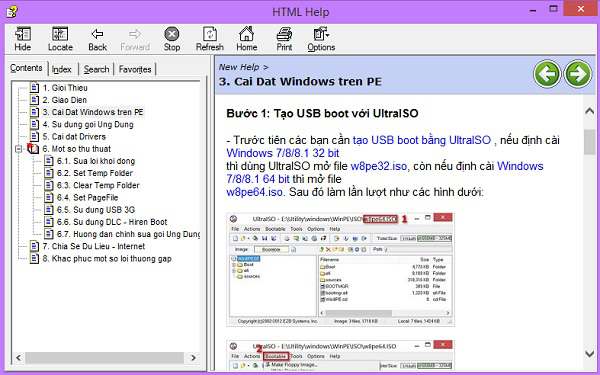This screenshot has height=375, width=600.
Task: Click the heading 'Bước 1: Tạo USB boot với UltraISO'
Action: click(x=322, y=114)
